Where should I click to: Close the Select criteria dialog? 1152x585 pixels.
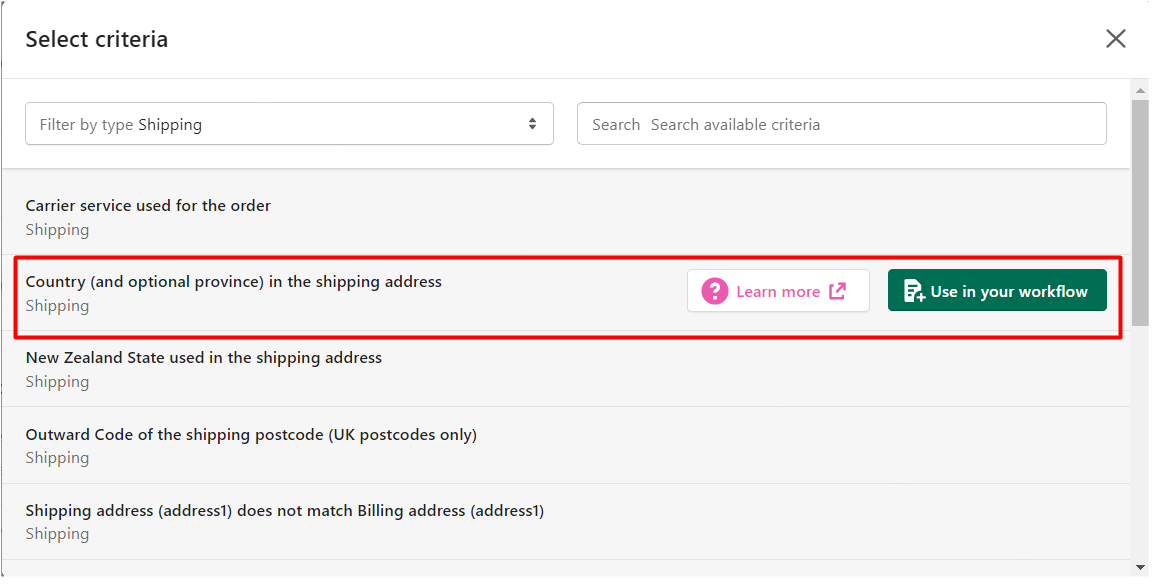point(1115,39)
